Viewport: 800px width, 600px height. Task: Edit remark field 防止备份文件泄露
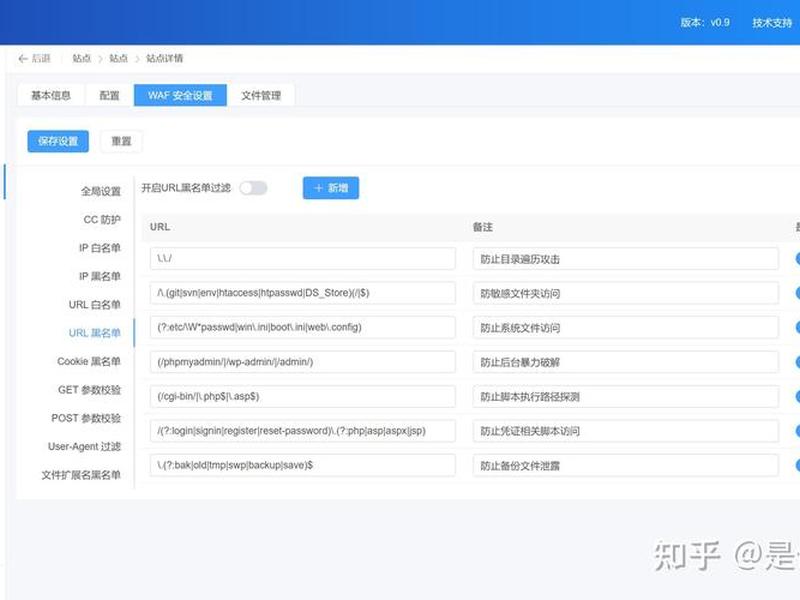tap(626, 465)
